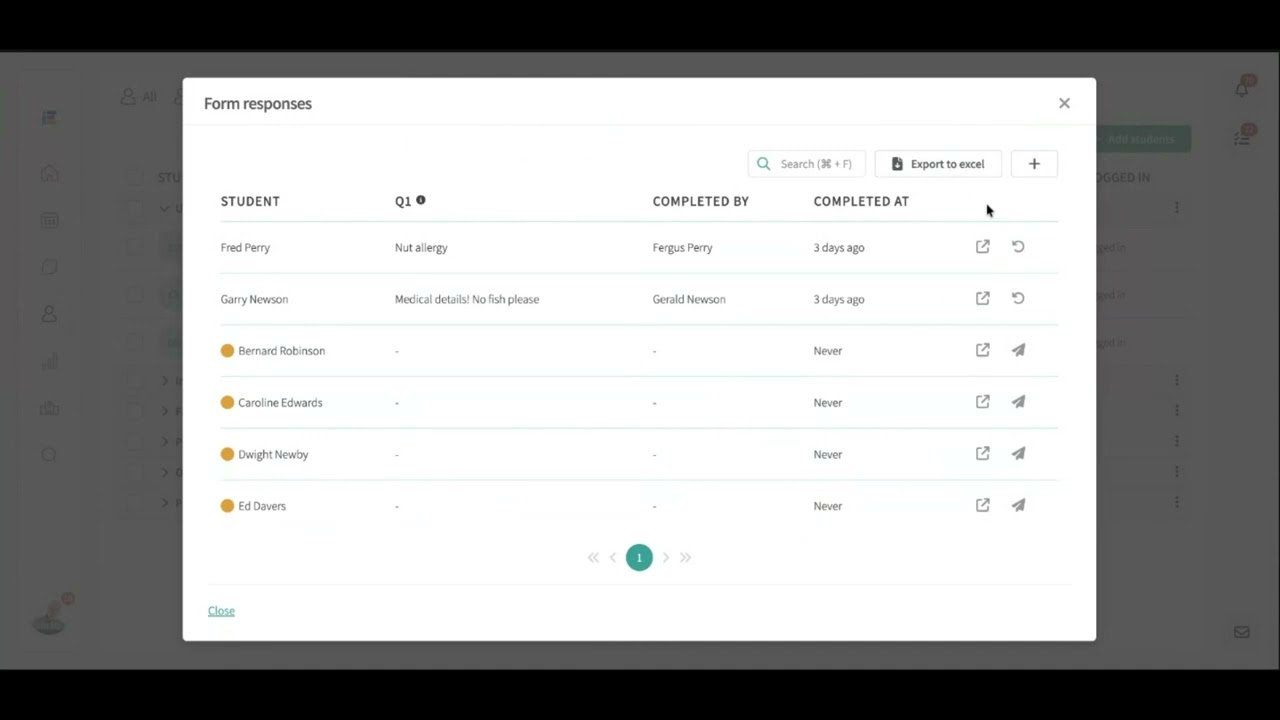1280x720 pixels.
Task: Click Add students button in background page
Action: pyautogui.click(x=1143, y=139)
